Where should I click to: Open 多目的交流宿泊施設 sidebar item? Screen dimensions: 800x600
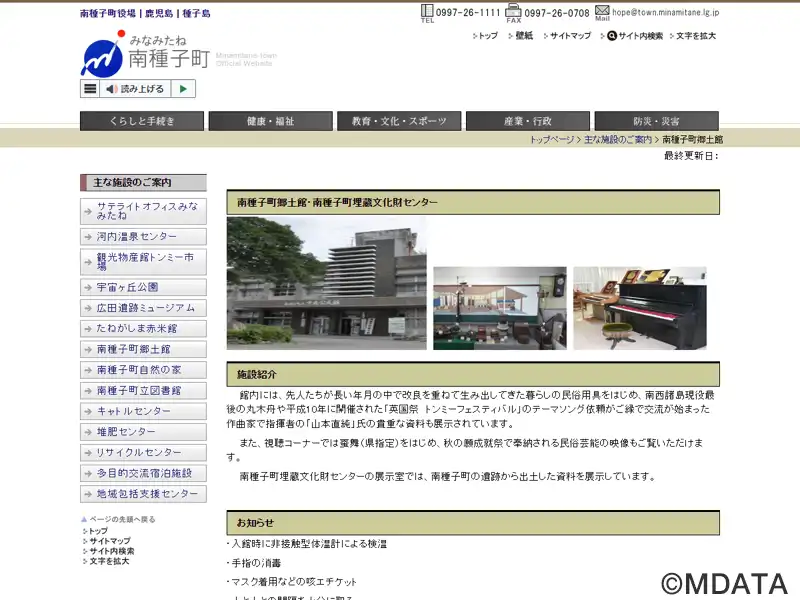pyautogui.click(x=143, y=473)
